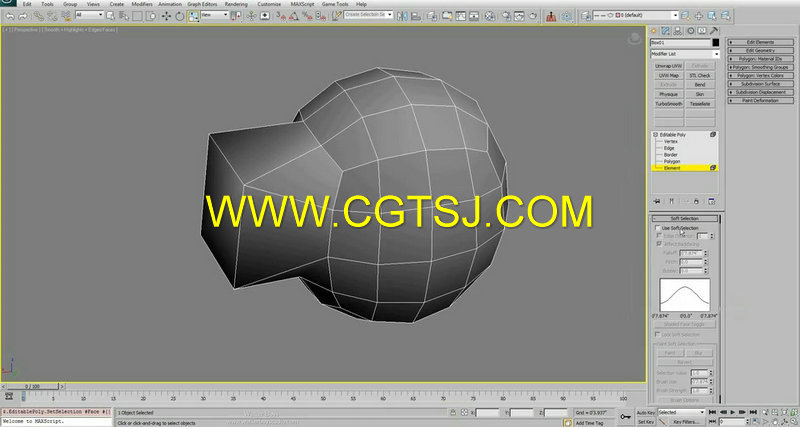This screenshot has width=800, height=427.
Task: Expand Edit Geometry rollout
Action: (x=760, y=51)
